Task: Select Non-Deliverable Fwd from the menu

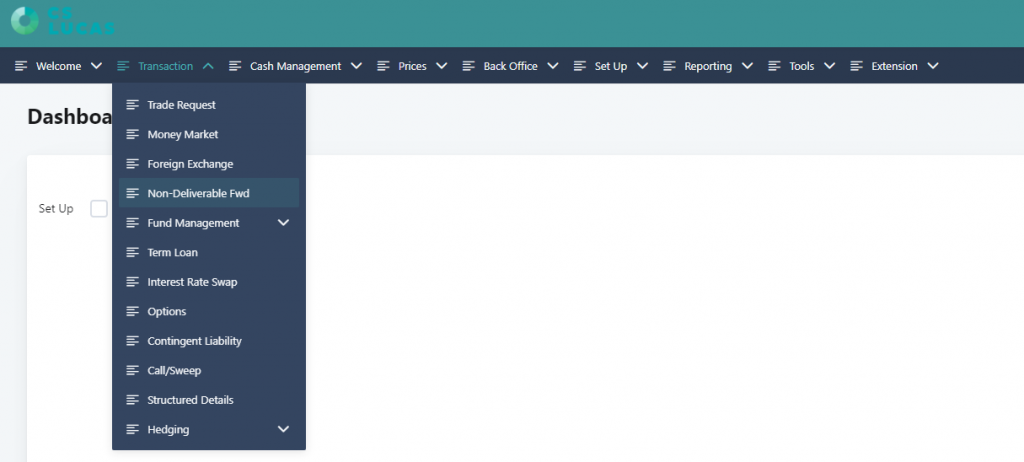Action: [x=198, y=193]
